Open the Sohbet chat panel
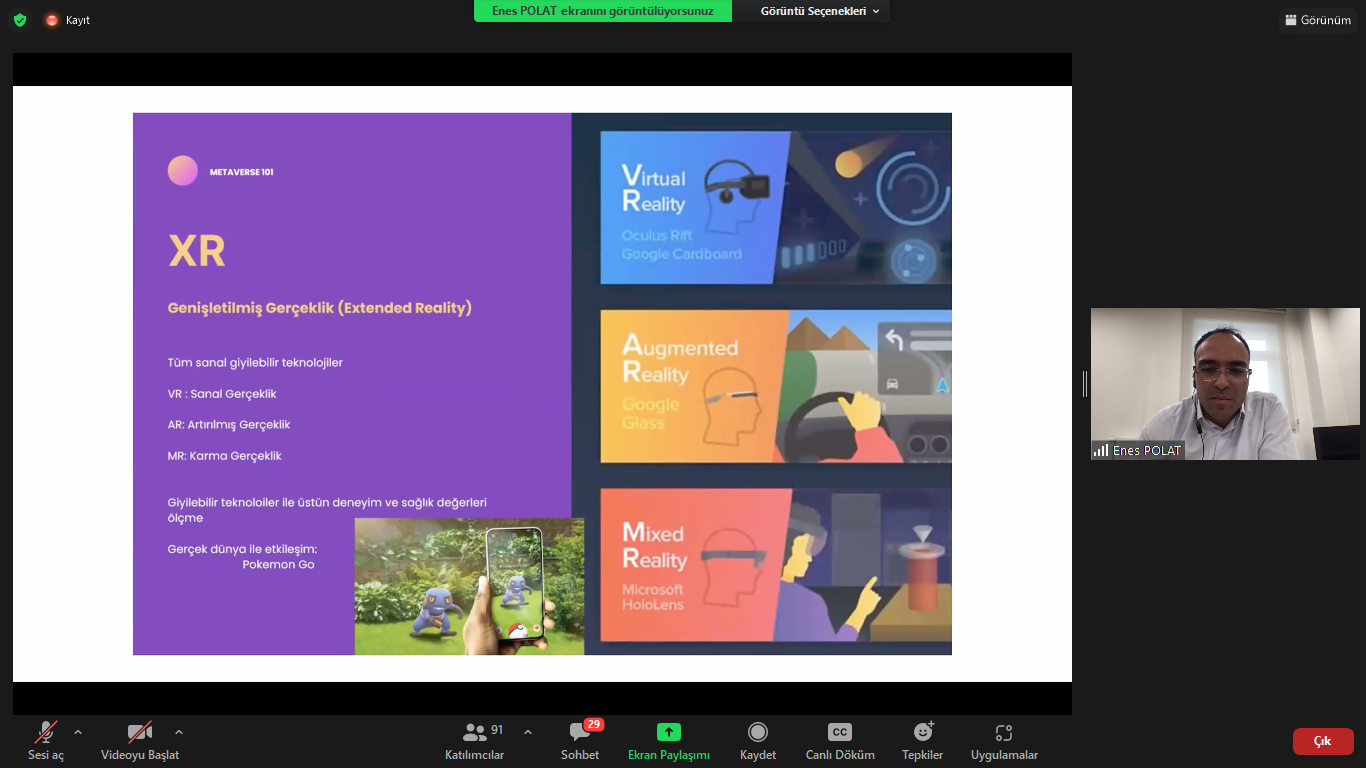This screenshot has width=1366, height=768. pos(580,740)
